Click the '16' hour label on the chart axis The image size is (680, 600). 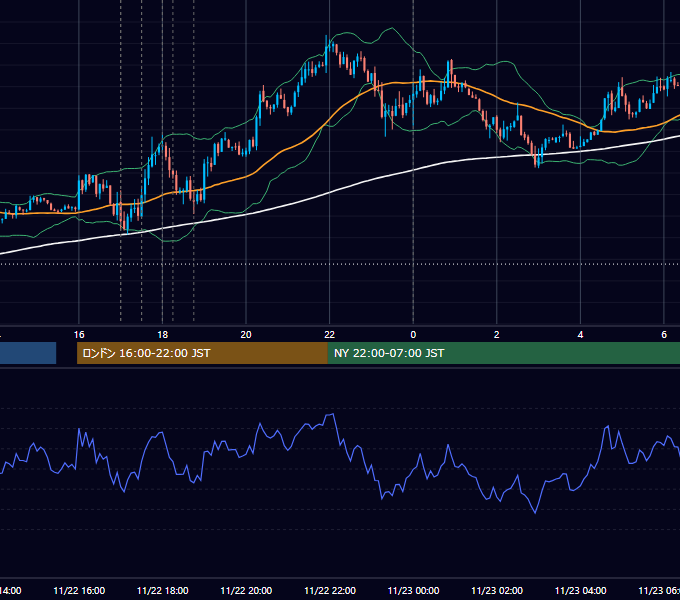[79, 335]
